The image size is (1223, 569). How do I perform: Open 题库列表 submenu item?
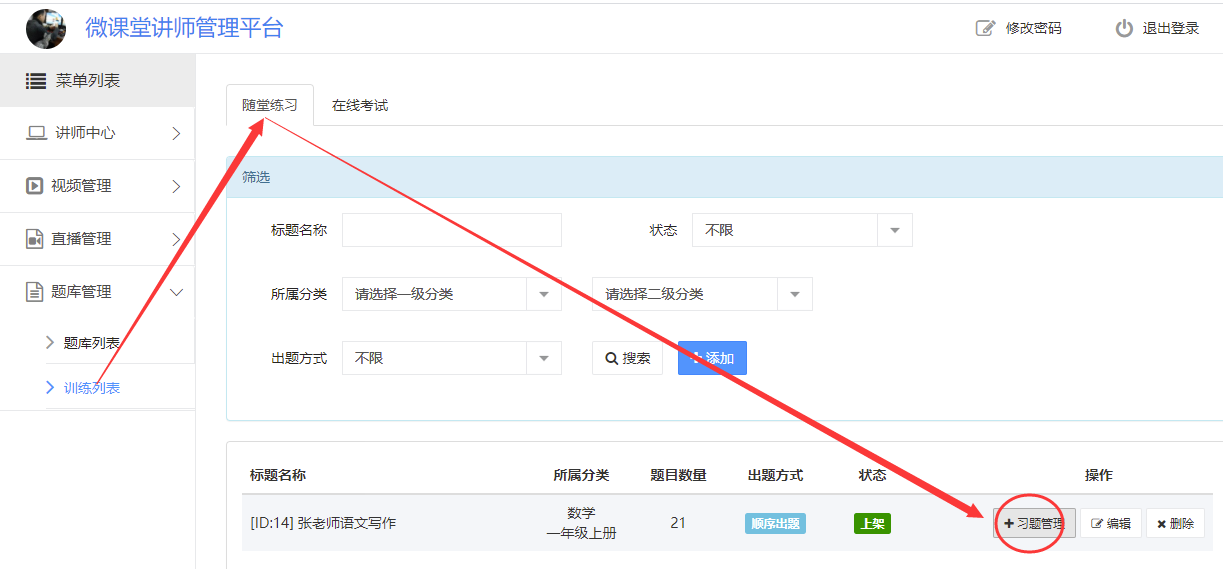[92, 343]
